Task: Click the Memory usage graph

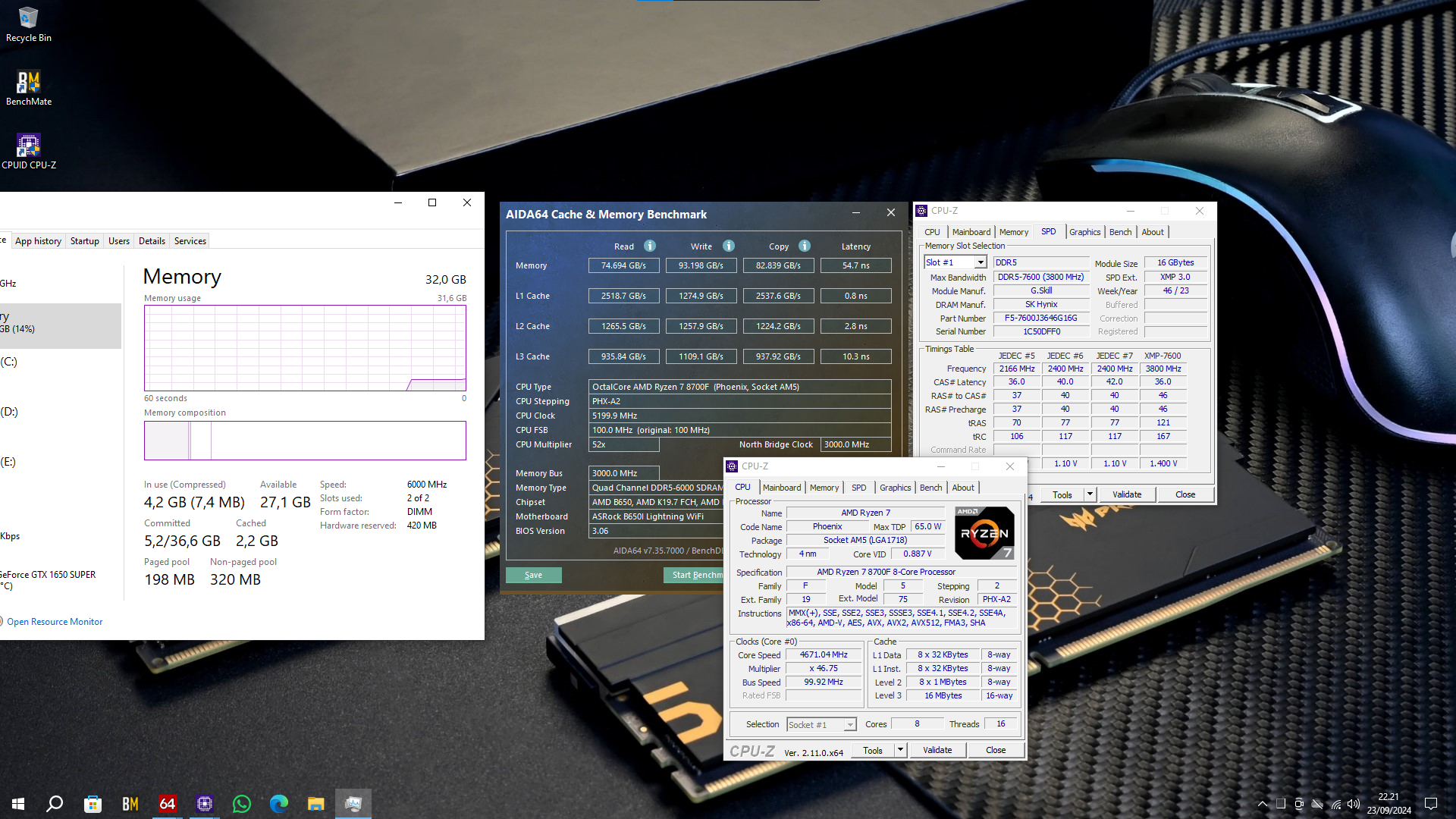Action: coord(305,348)
